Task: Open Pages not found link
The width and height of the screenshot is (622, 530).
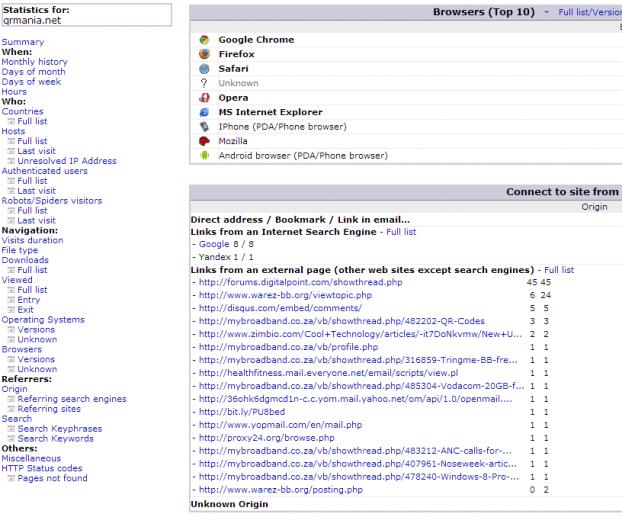Action: (x=52, y=478)
